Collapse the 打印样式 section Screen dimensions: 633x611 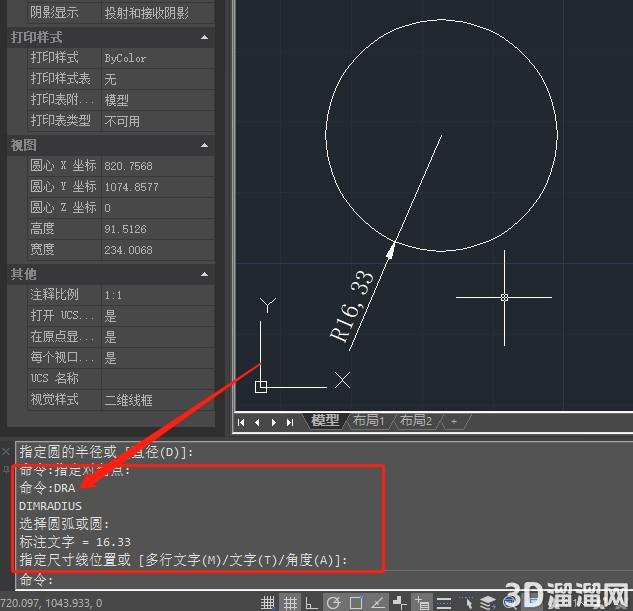205,38
